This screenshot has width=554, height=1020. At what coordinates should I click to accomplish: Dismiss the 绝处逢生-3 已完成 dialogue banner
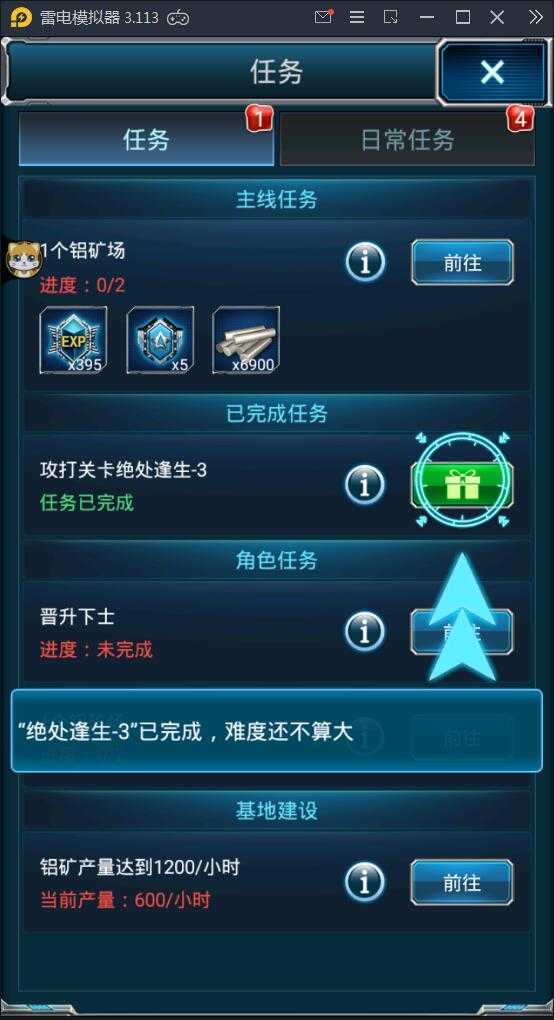(276, 731)
